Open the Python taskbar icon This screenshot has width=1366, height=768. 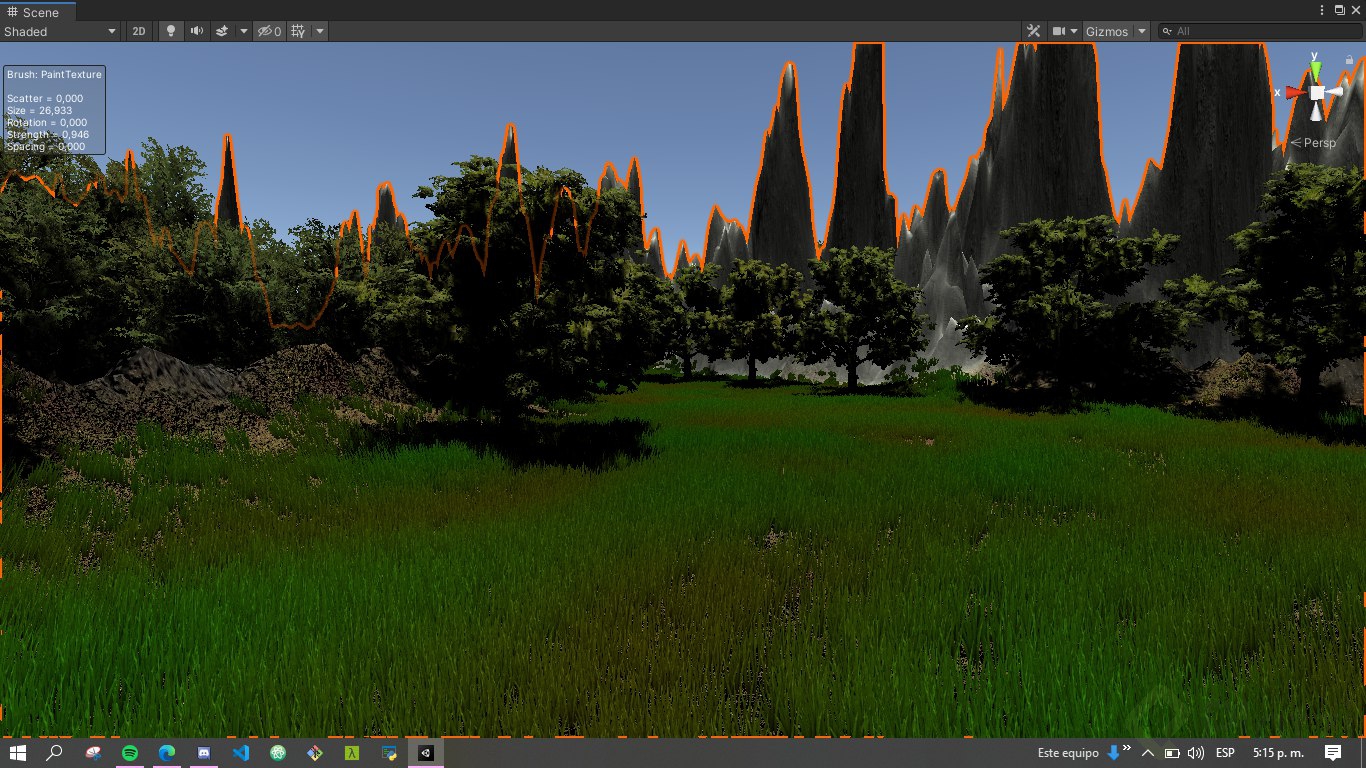pos(389,753)
